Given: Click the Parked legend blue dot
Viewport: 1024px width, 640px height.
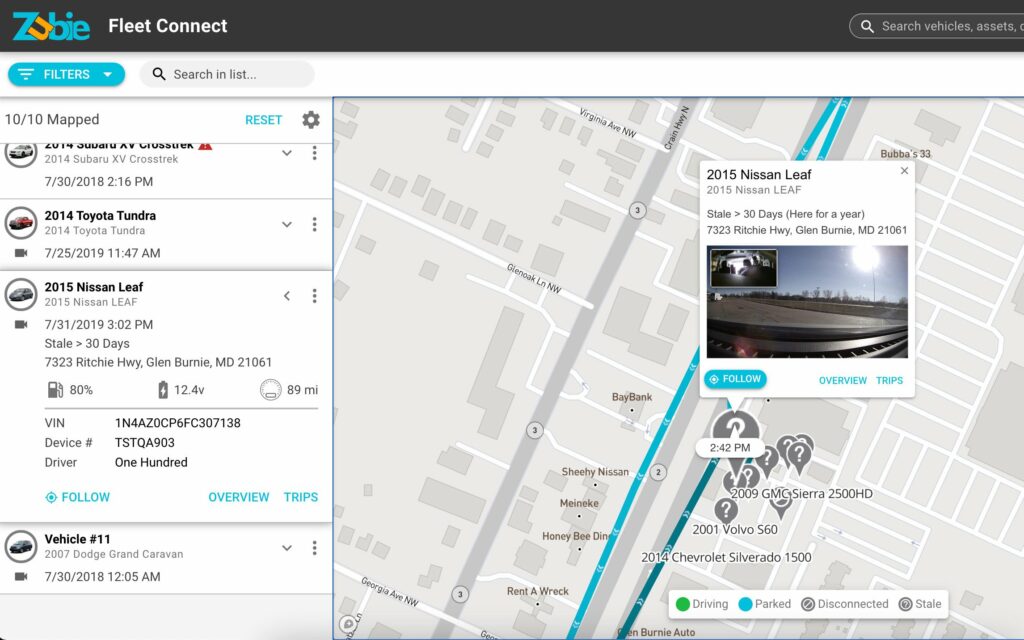Looking at the screenshot, I should [x=745, y=604].
